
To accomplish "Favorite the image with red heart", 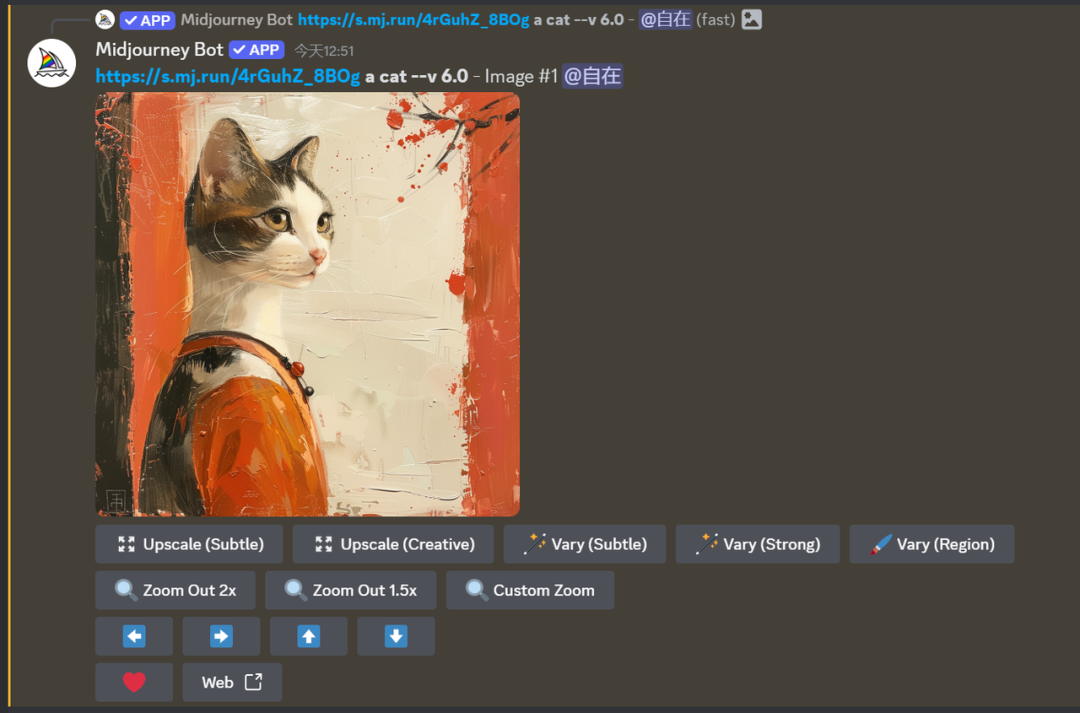I will pyautogui.click(x=134, y=682).
